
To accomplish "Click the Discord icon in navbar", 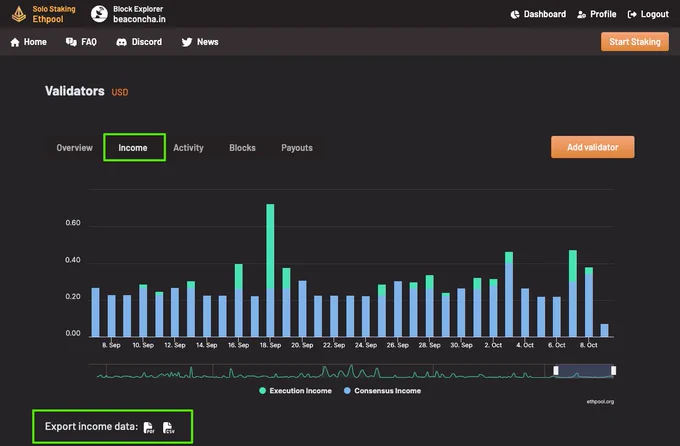I will [x=121, y=42].
